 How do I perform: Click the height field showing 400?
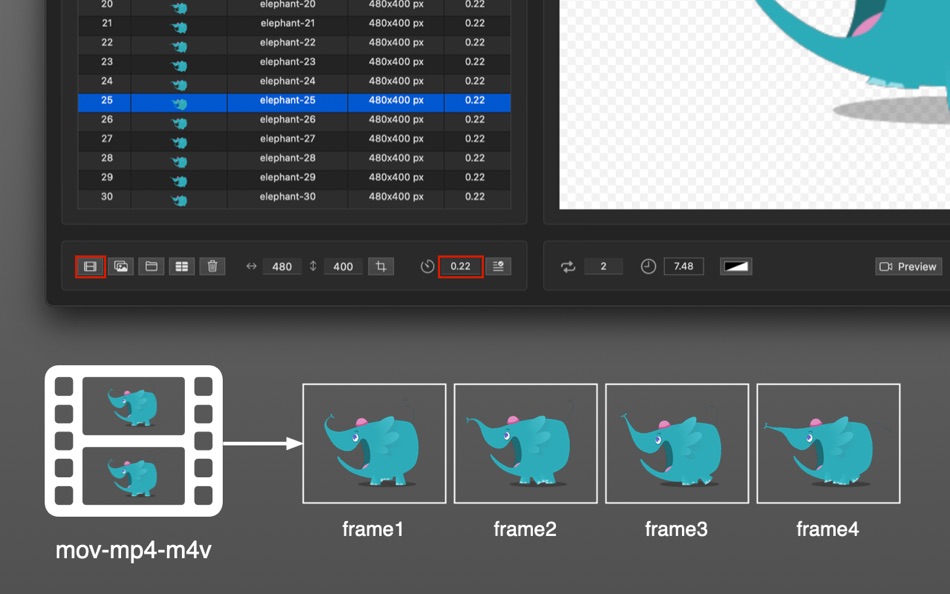coord(343,267)
